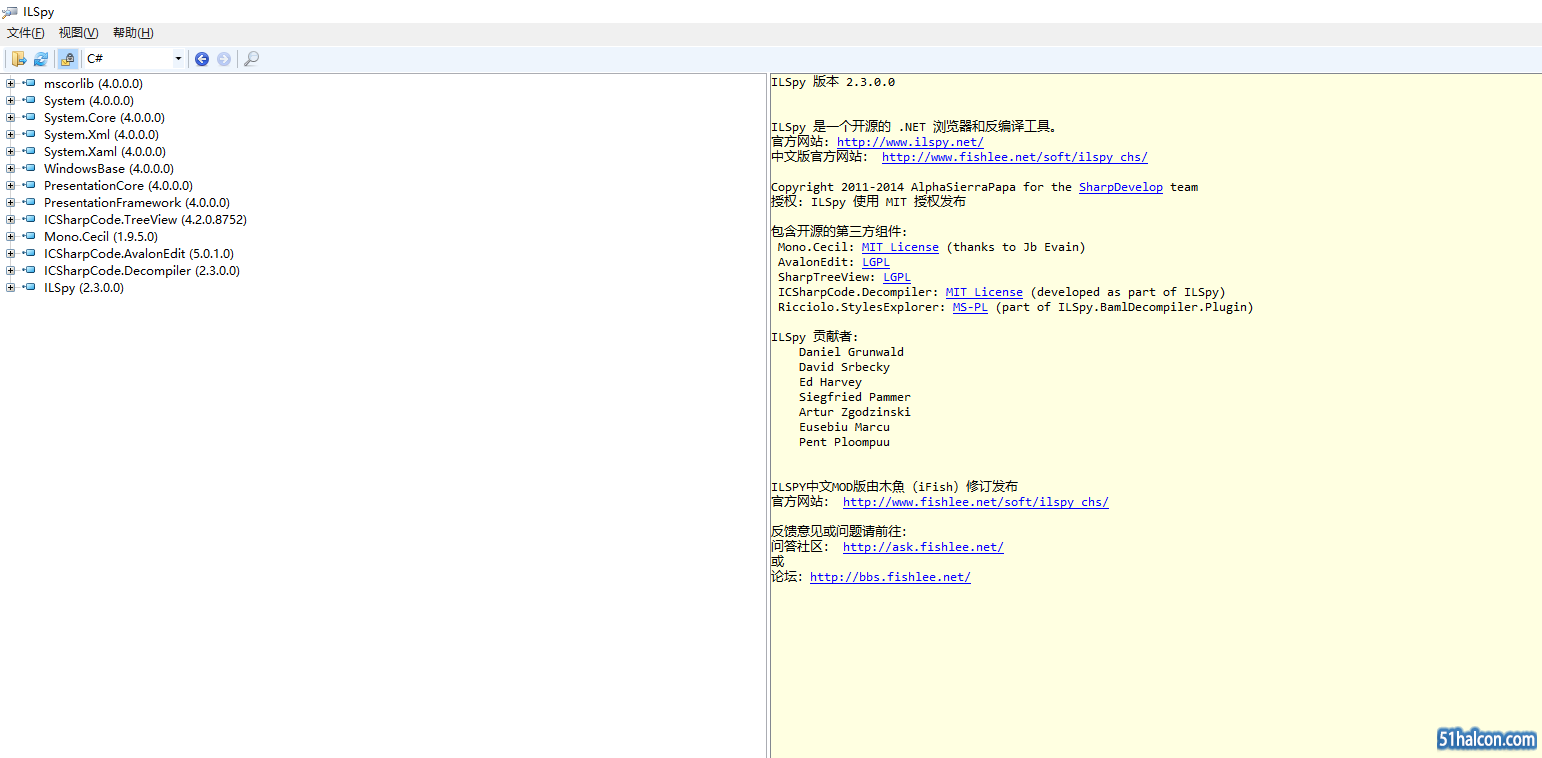Expand the System.Core assembly node
The width and height of the screenshot is (1542, 758).
pyautogui.click(x=10, y=118)
